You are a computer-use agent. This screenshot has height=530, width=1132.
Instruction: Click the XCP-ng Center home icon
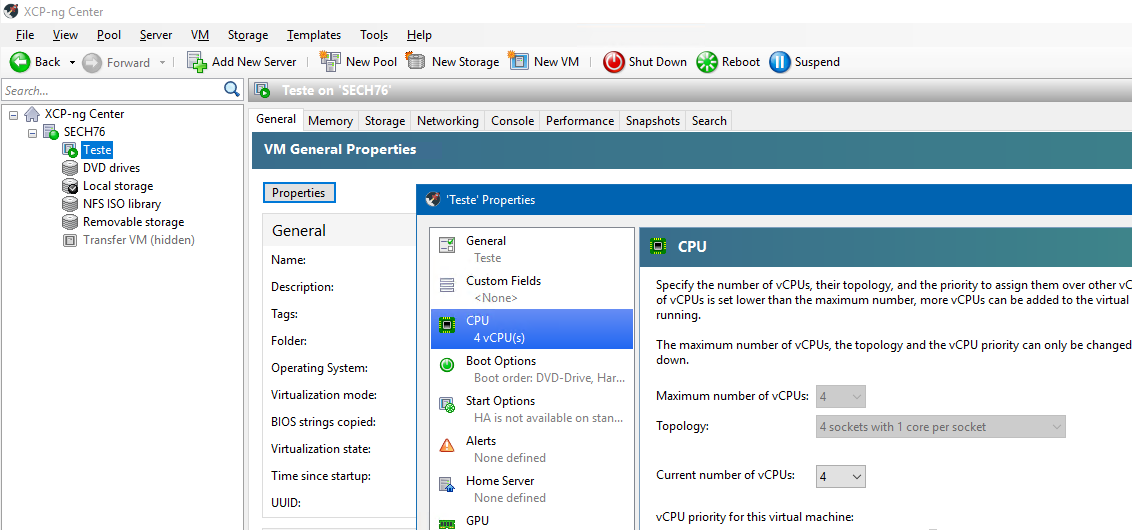32,114
